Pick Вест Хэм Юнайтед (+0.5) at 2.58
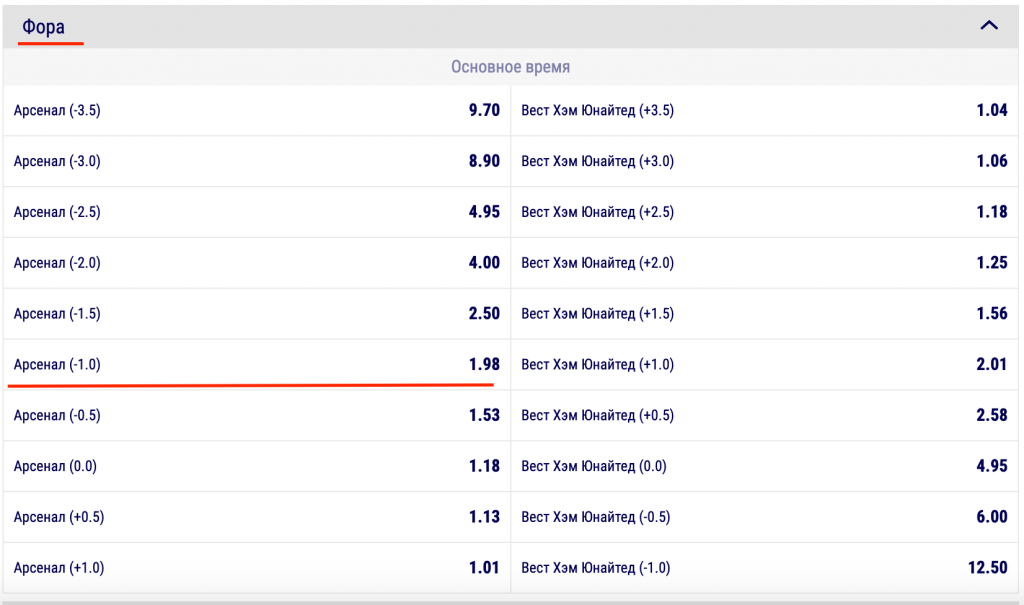 [764, 416]
